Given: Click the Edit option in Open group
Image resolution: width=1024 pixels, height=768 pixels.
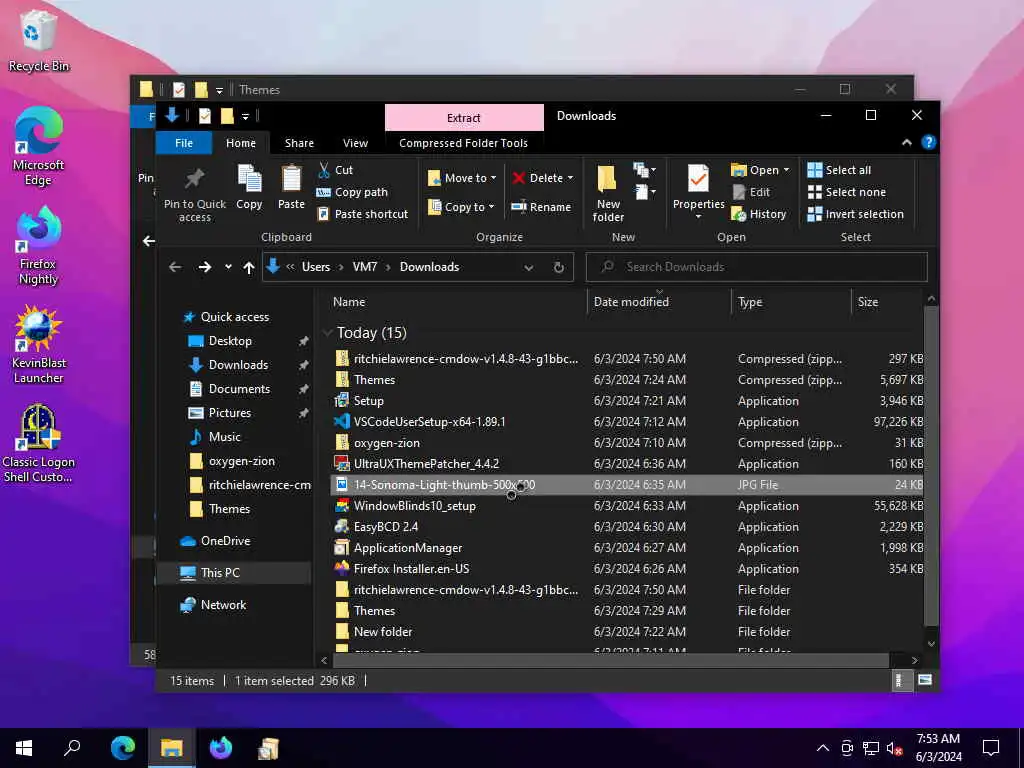Looking at the screenshot, I should pos(751,192).
